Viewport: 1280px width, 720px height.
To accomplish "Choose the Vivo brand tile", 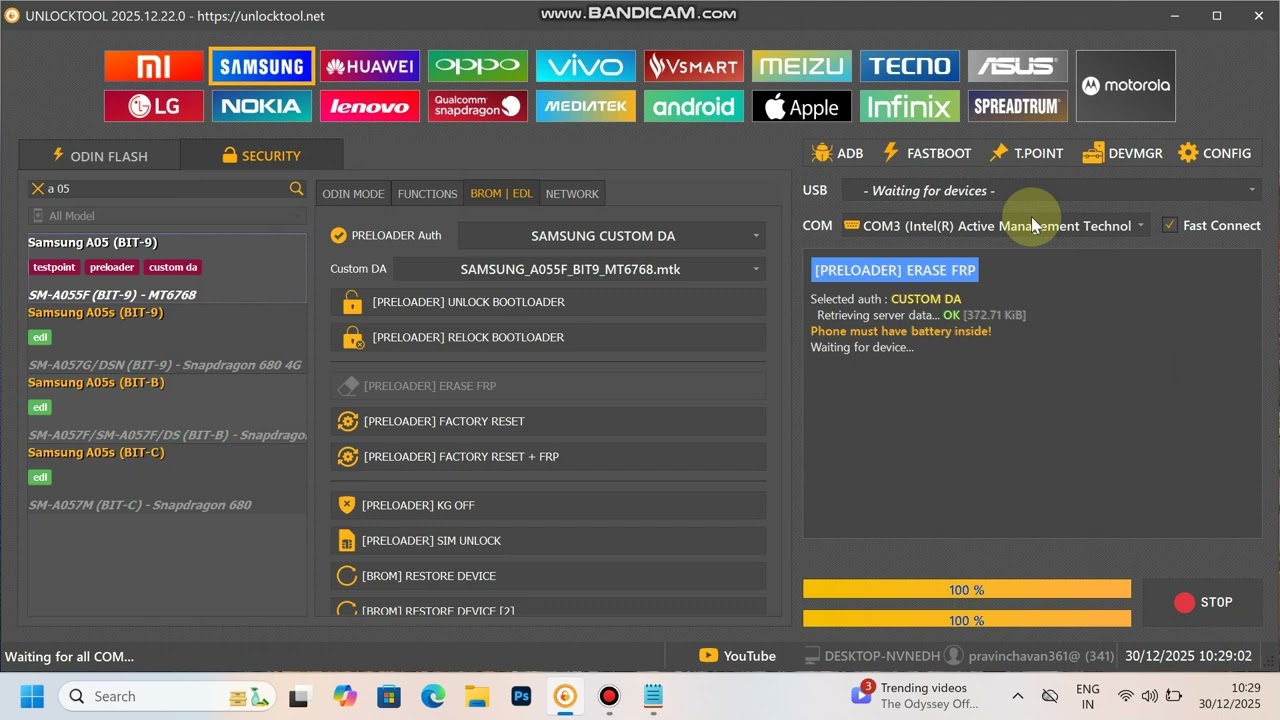I will [586, 66].
